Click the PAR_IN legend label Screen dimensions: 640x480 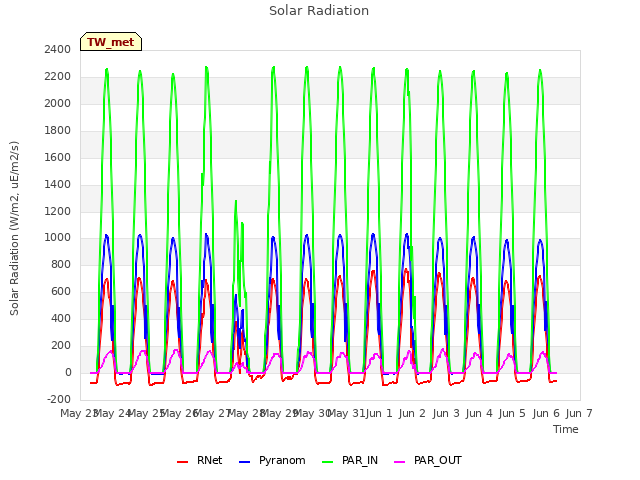[360, 460]
